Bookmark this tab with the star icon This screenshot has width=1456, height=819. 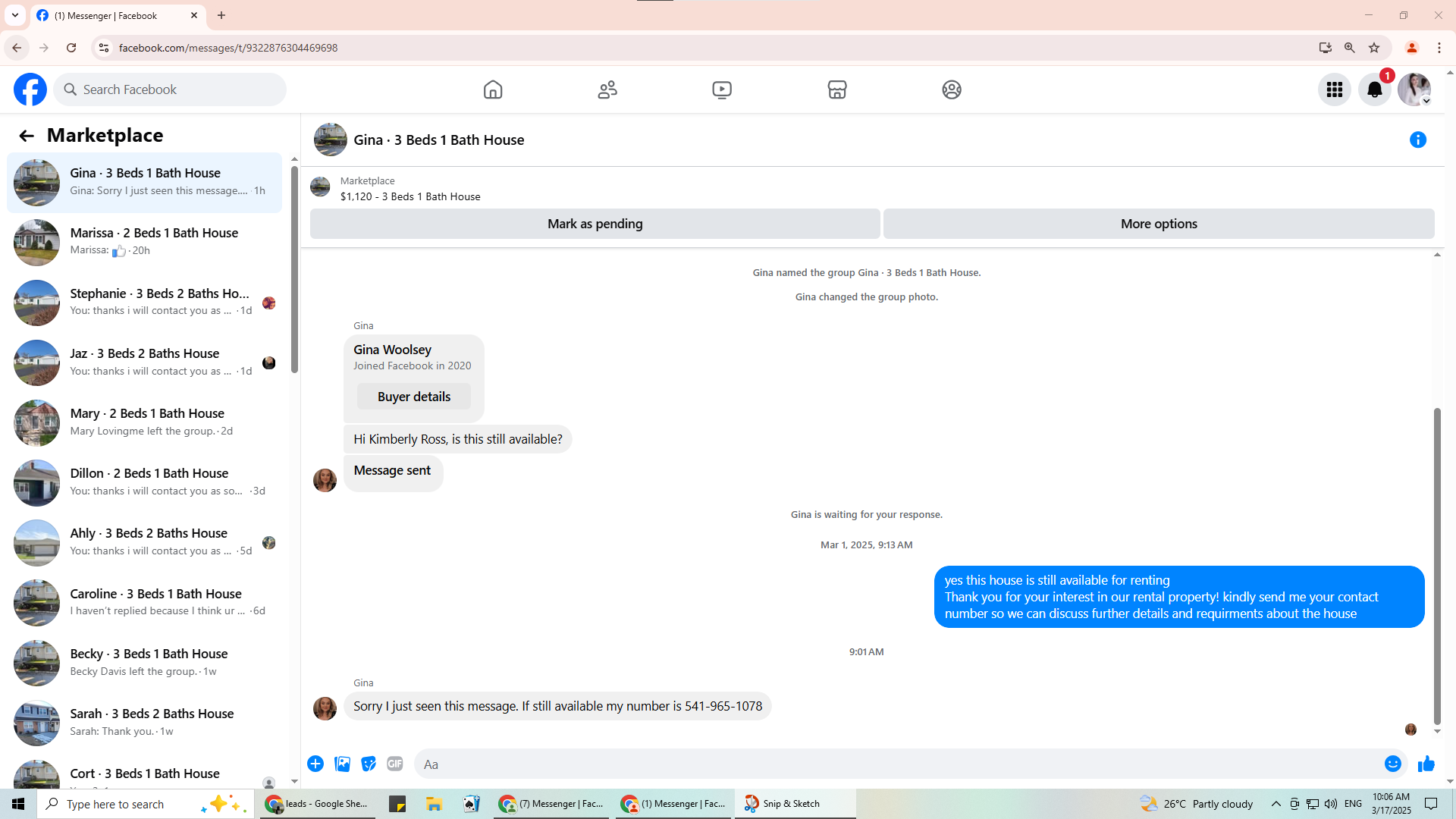pos(1374,48)
